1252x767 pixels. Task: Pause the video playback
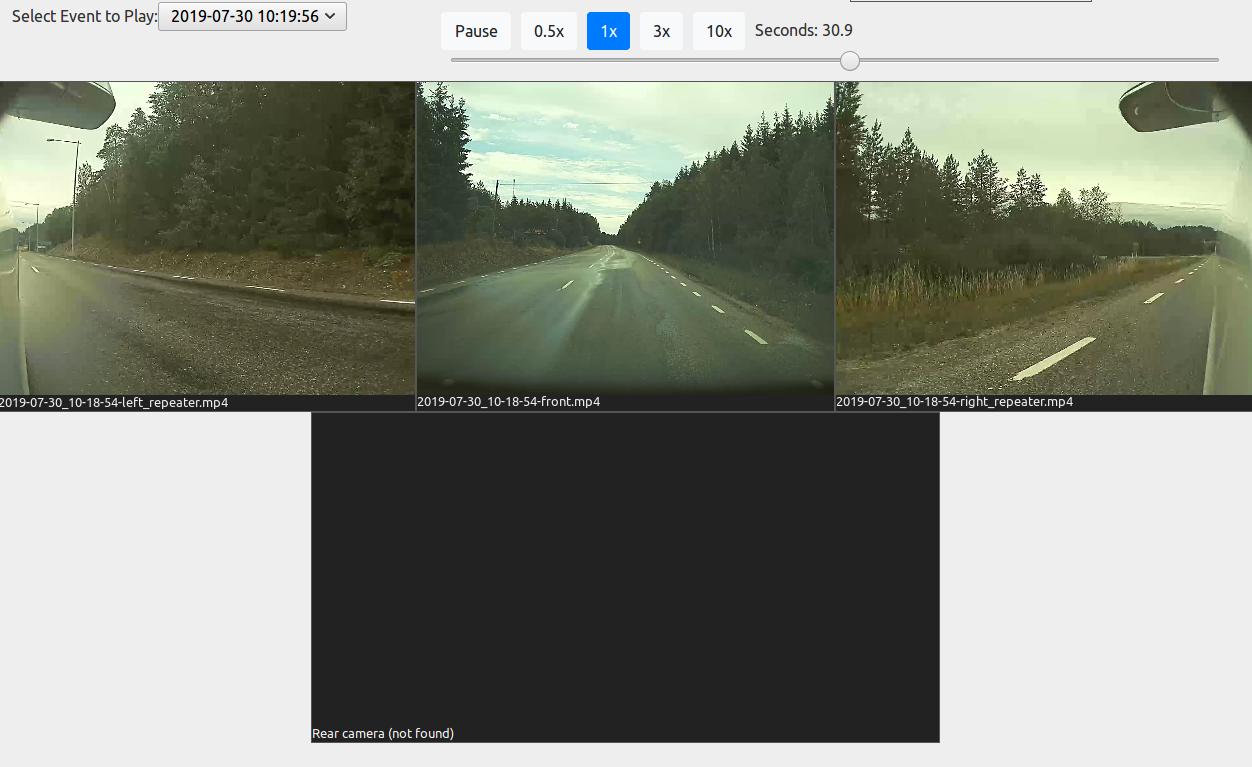tap(476, 31)
